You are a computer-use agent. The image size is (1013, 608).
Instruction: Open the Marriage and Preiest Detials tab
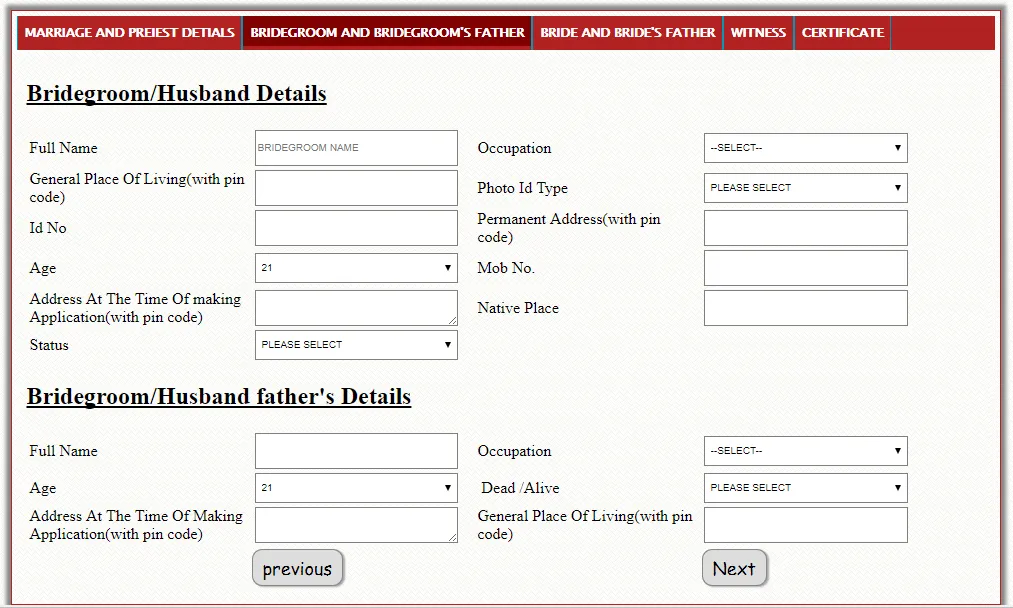[x=129, y=32]
